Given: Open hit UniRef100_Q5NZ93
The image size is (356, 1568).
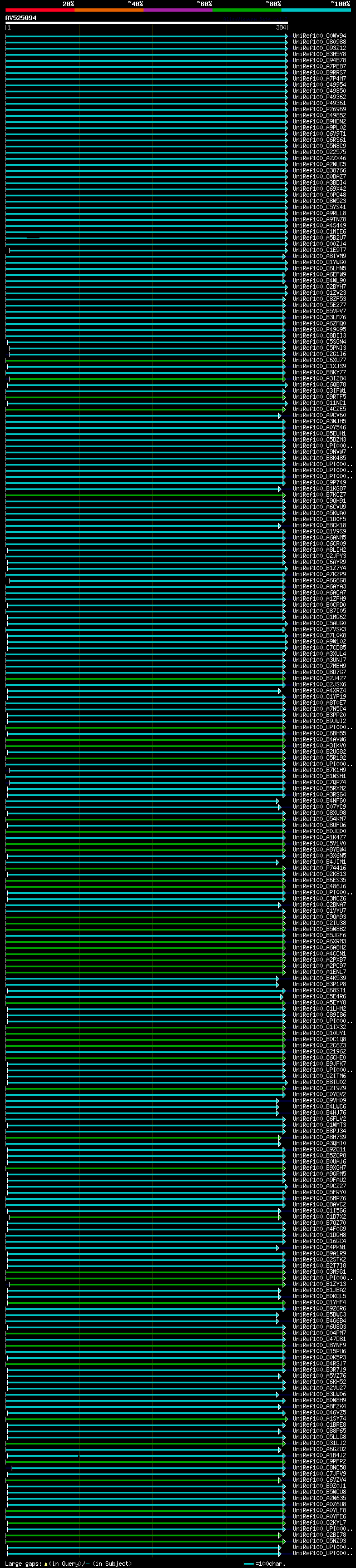Looking at the screenshot, I should tap(319, 1541).
